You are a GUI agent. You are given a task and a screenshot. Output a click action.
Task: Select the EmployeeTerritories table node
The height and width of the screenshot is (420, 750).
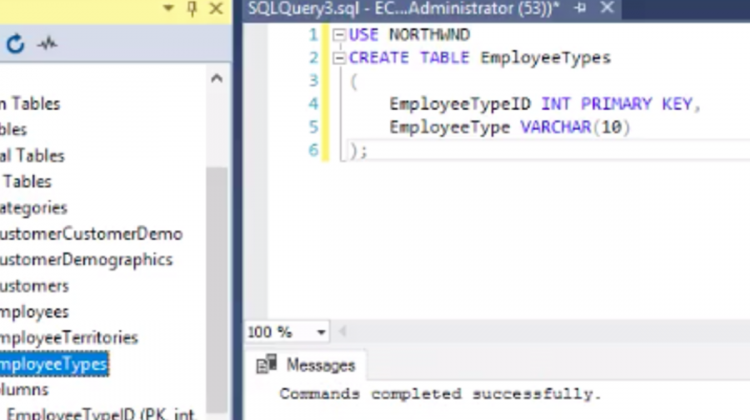[68, 338]
